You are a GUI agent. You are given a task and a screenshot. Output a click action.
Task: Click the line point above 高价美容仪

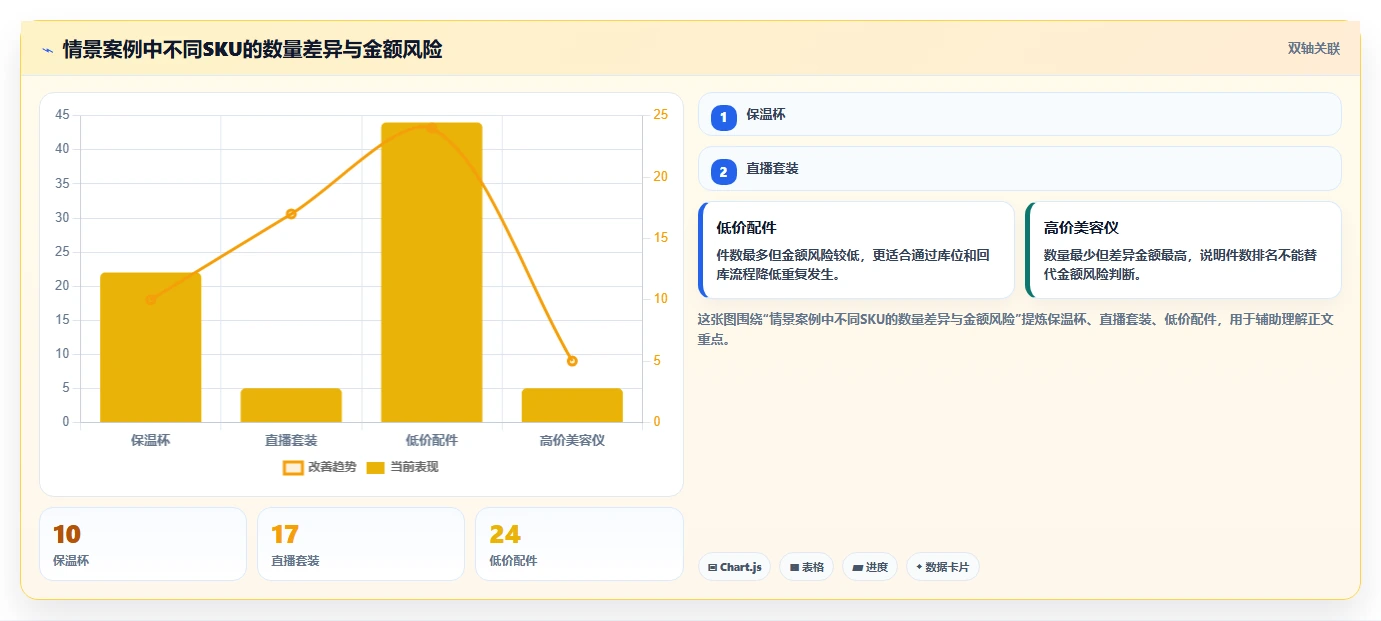click(572, 361)
